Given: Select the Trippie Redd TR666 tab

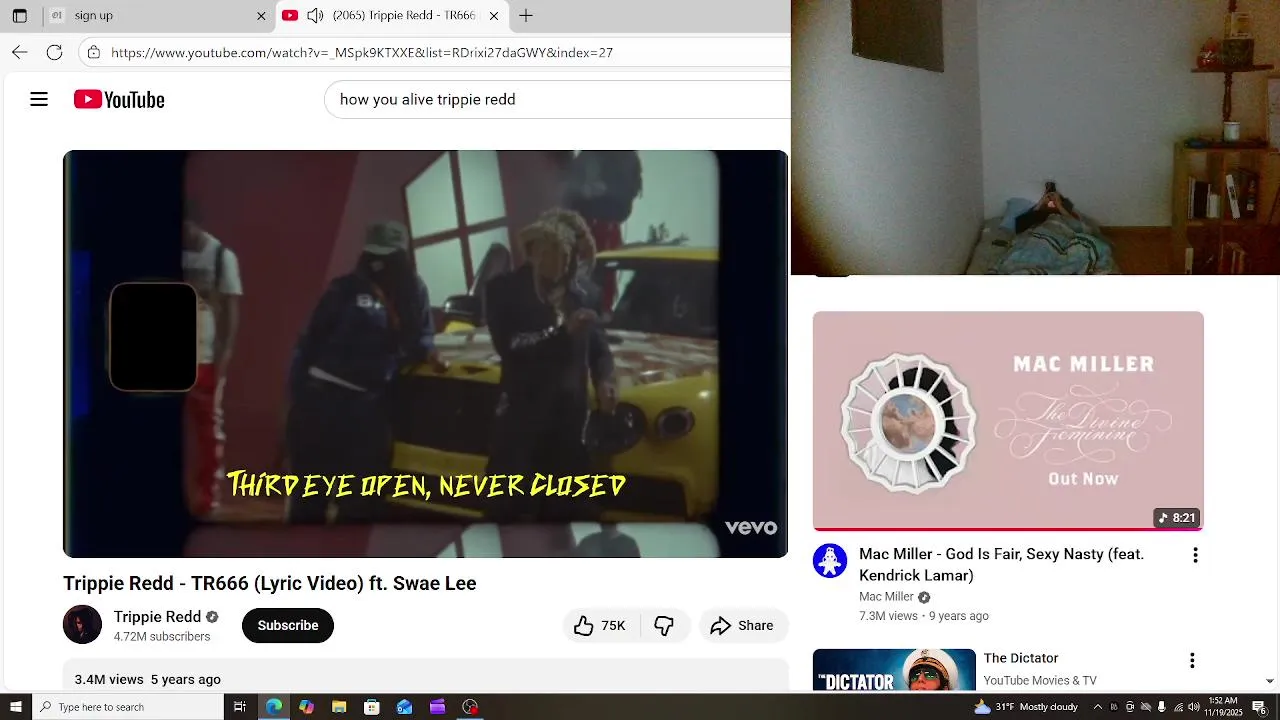Looking at the screenshot, I should click(392, 16).
